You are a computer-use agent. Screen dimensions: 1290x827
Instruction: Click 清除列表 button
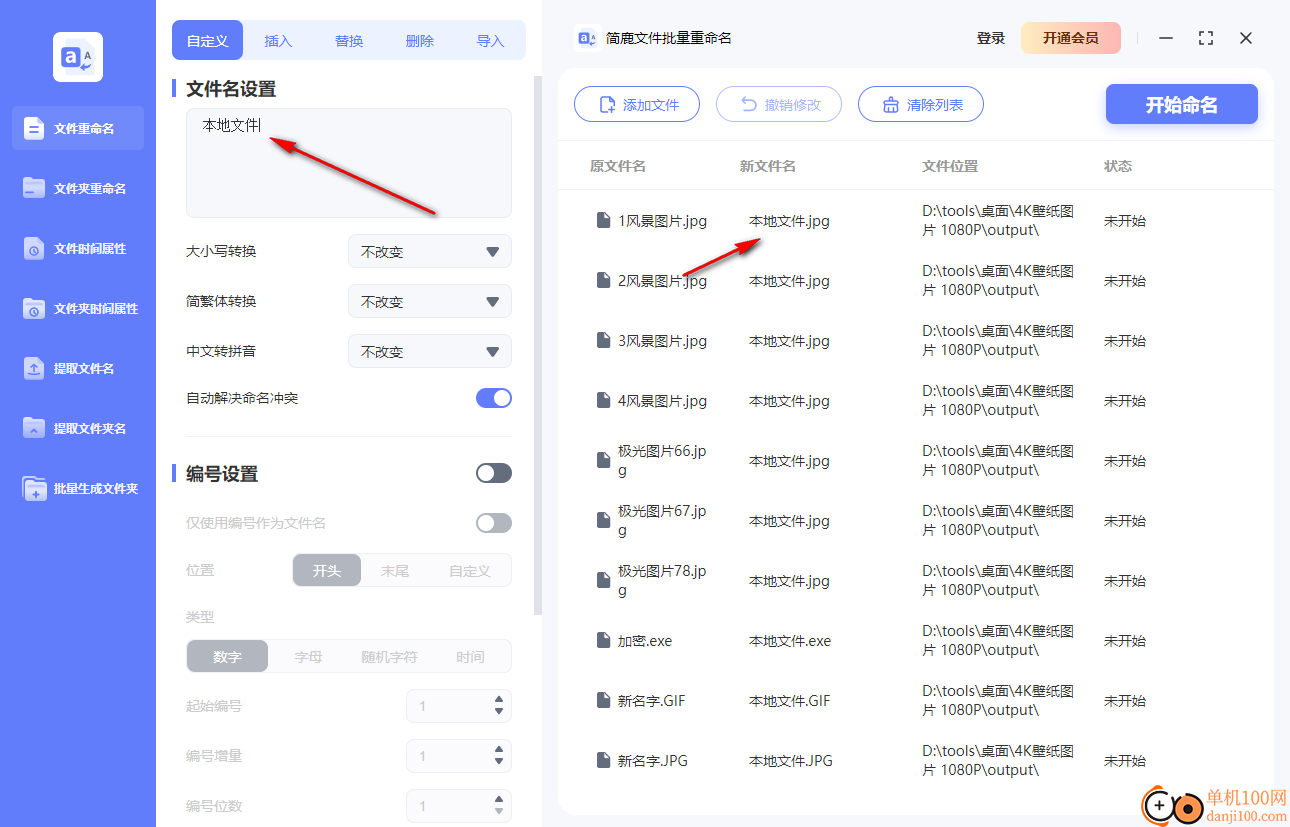click(921, 104)
